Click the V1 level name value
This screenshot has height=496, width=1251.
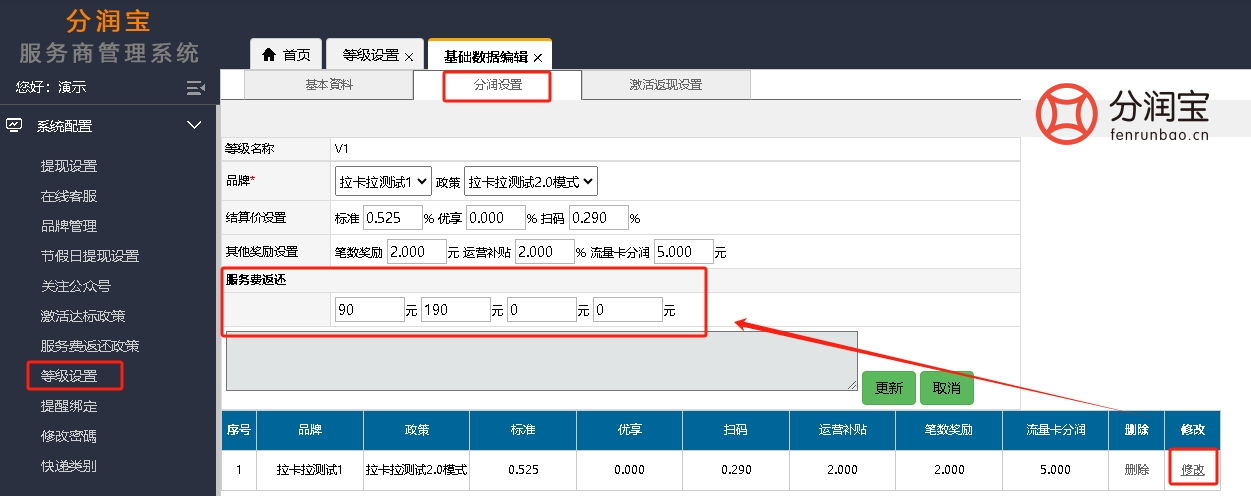tap(342, 149)
